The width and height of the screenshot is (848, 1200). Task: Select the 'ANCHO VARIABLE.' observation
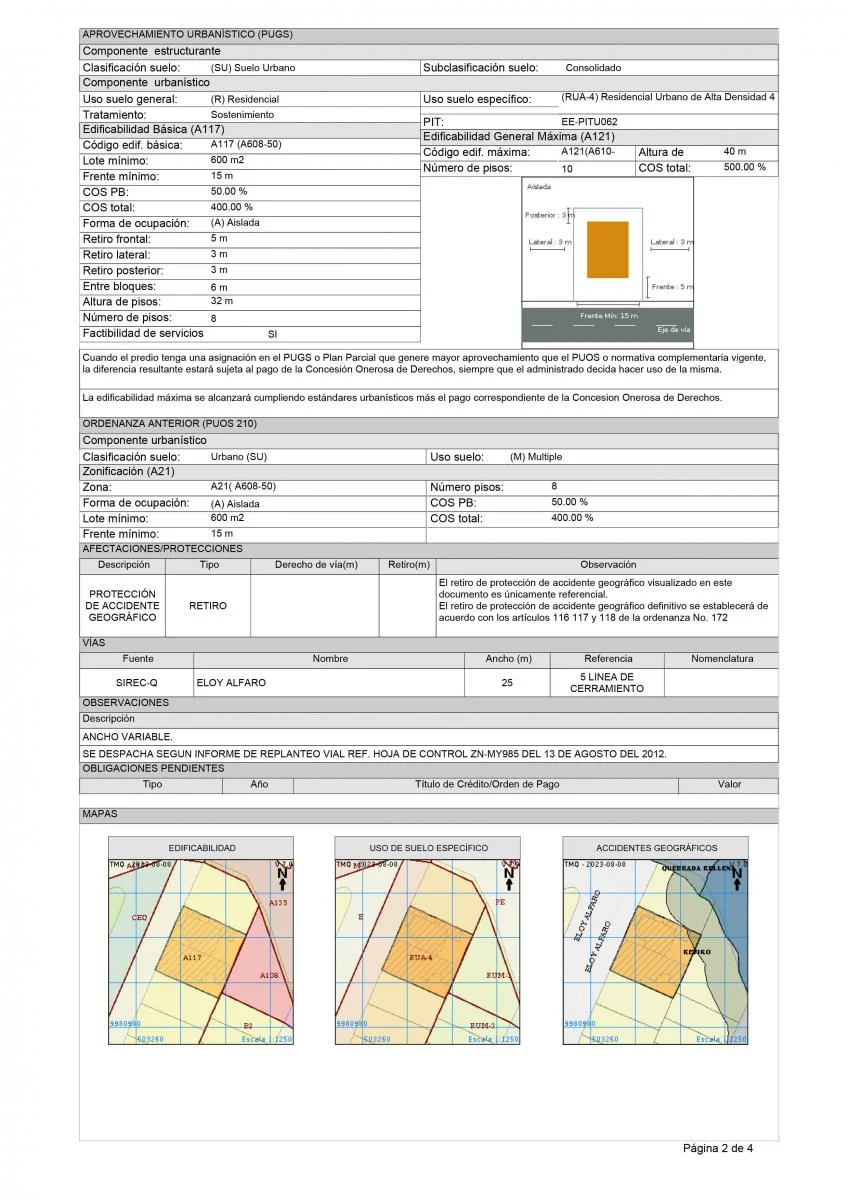coord(127,737)
